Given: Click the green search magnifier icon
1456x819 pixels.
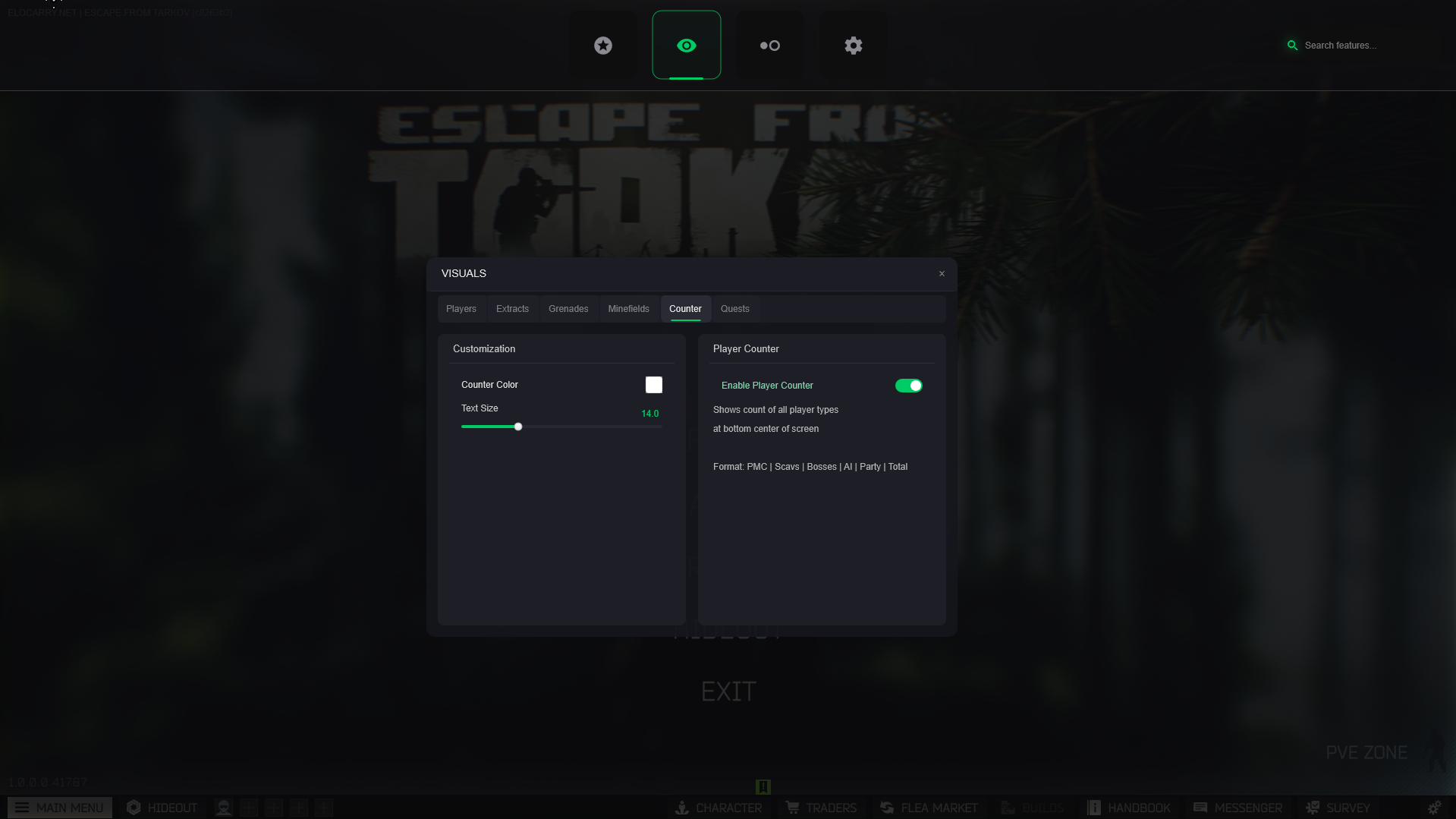Looking at the screenshot, I should point(1292,46).
